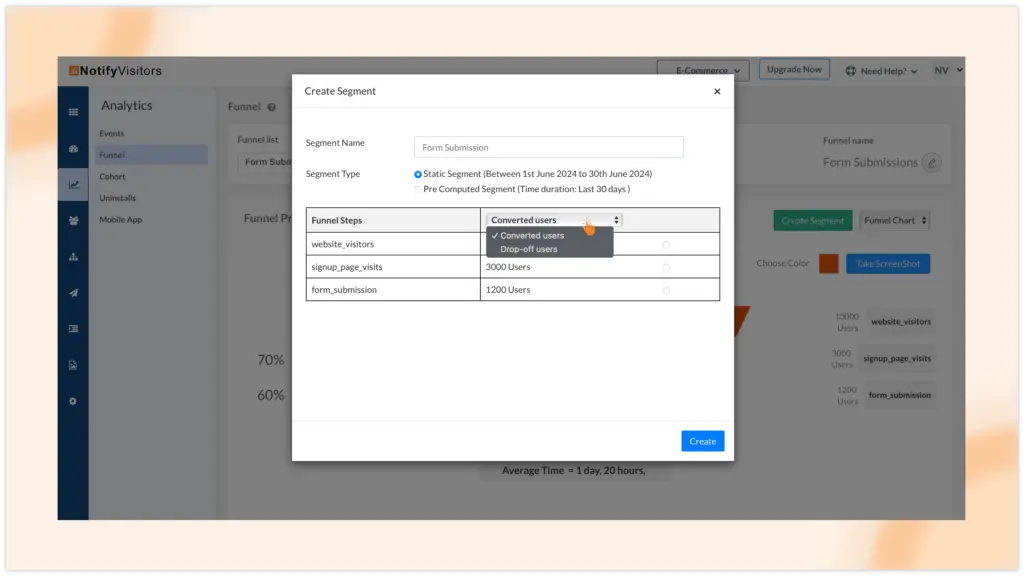Choose the Pre Computed Segment radio option
1024x576 pixels.
[418, 189]
